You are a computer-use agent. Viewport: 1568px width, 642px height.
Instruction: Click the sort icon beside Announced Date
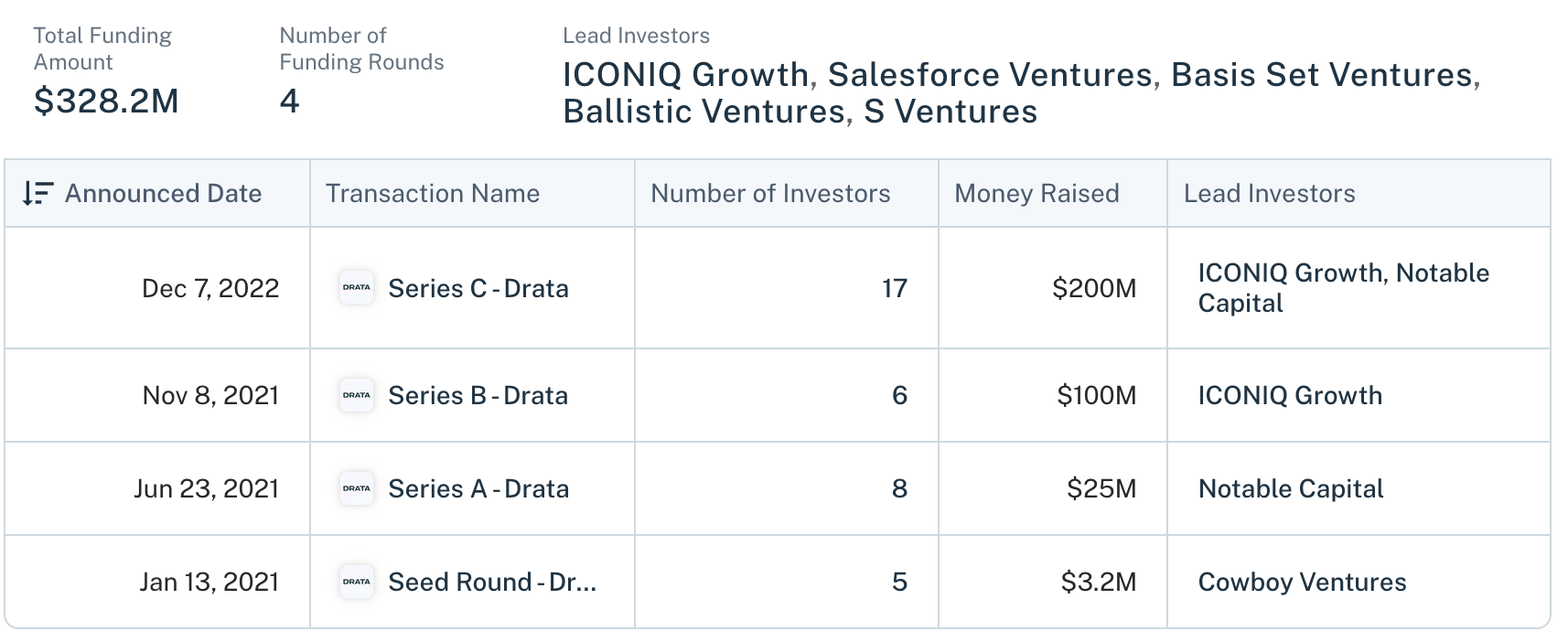(38, 194)
